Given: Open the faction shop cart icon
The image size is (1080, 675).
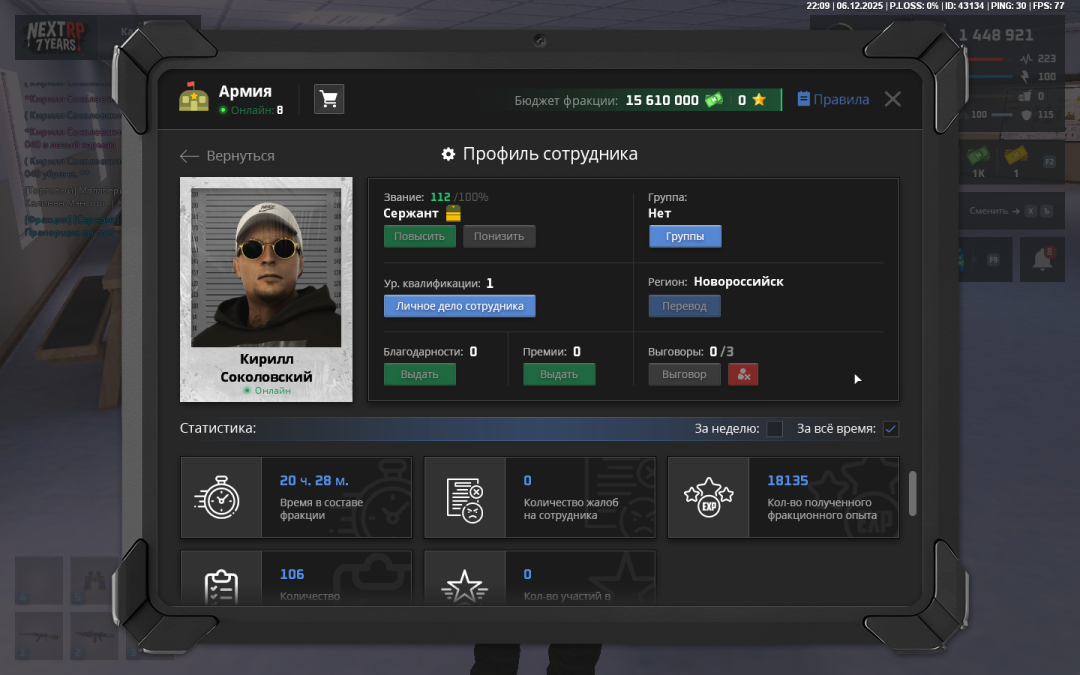Looking at the screenshot, I should 329,99.
